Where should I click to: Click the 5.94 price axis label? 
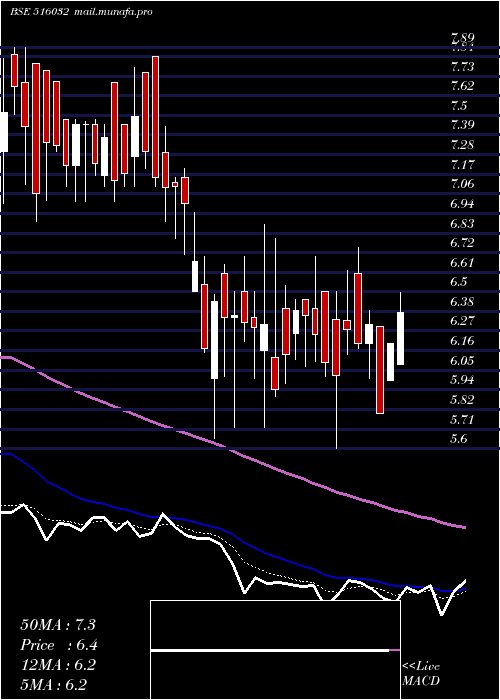(462, 380)
